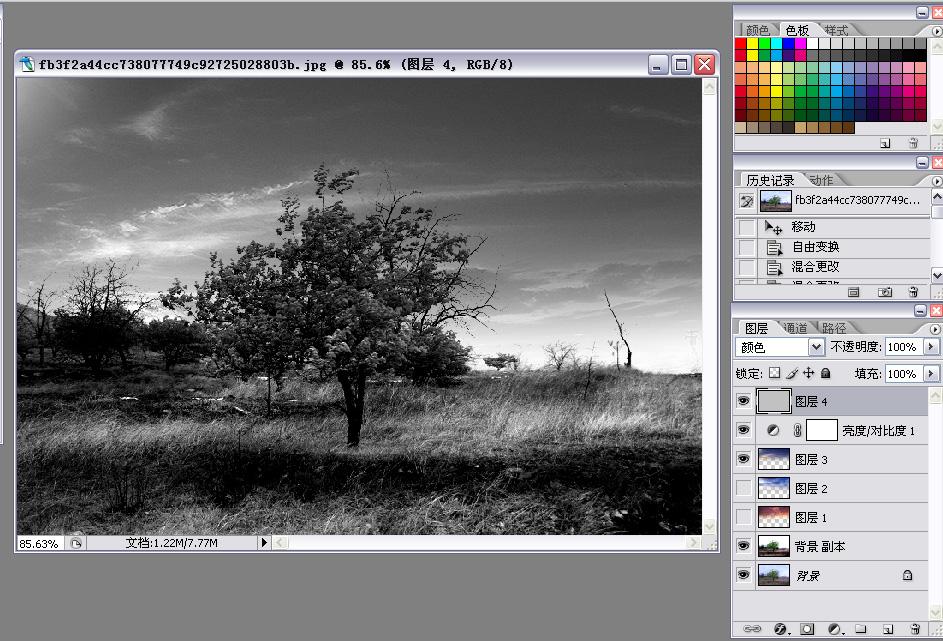Create a new layer group folder
Image resolution: width=943 pixels, height=641 pixels.
coord(861,628)
